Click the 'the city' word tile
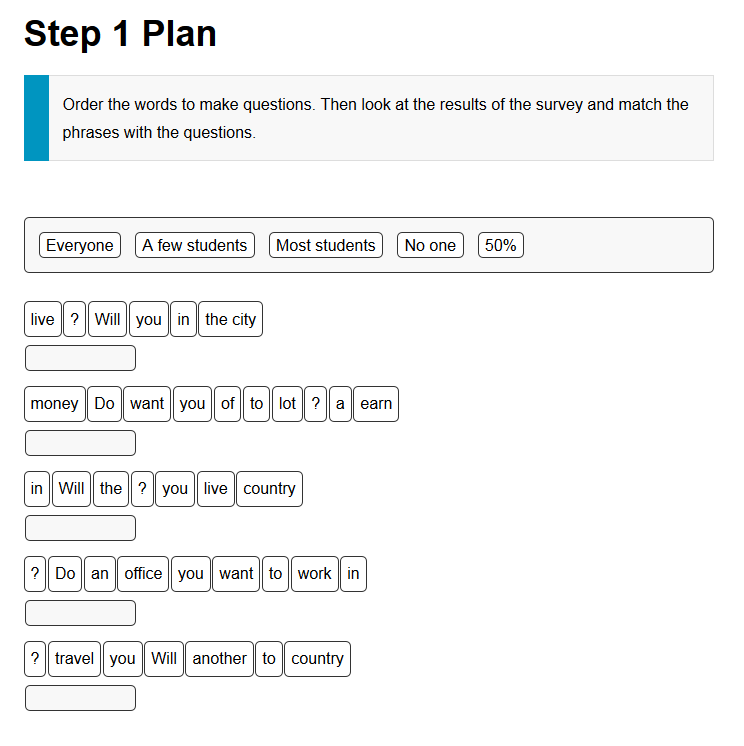The image size is (744, 746). [x=230, y=319]
